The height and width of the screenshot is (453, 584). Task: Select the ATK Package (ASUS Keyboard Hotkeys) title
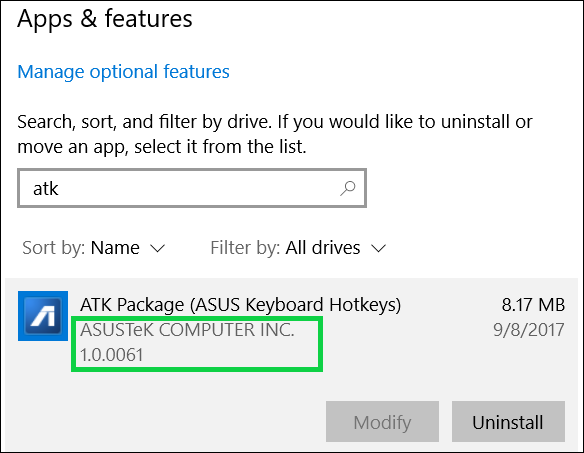(x=241, y=305)
